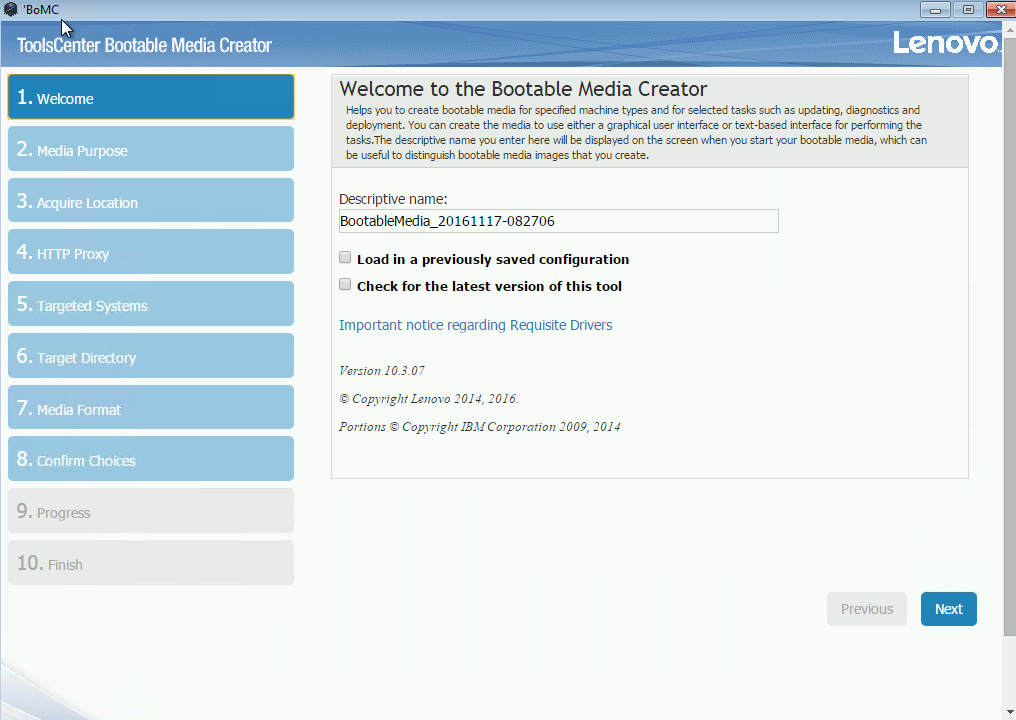Click the Copyright IBM Corporation 2009, 2014 line
The height and width of the screenshot is (720, 1016).
(x=479, y=426)
